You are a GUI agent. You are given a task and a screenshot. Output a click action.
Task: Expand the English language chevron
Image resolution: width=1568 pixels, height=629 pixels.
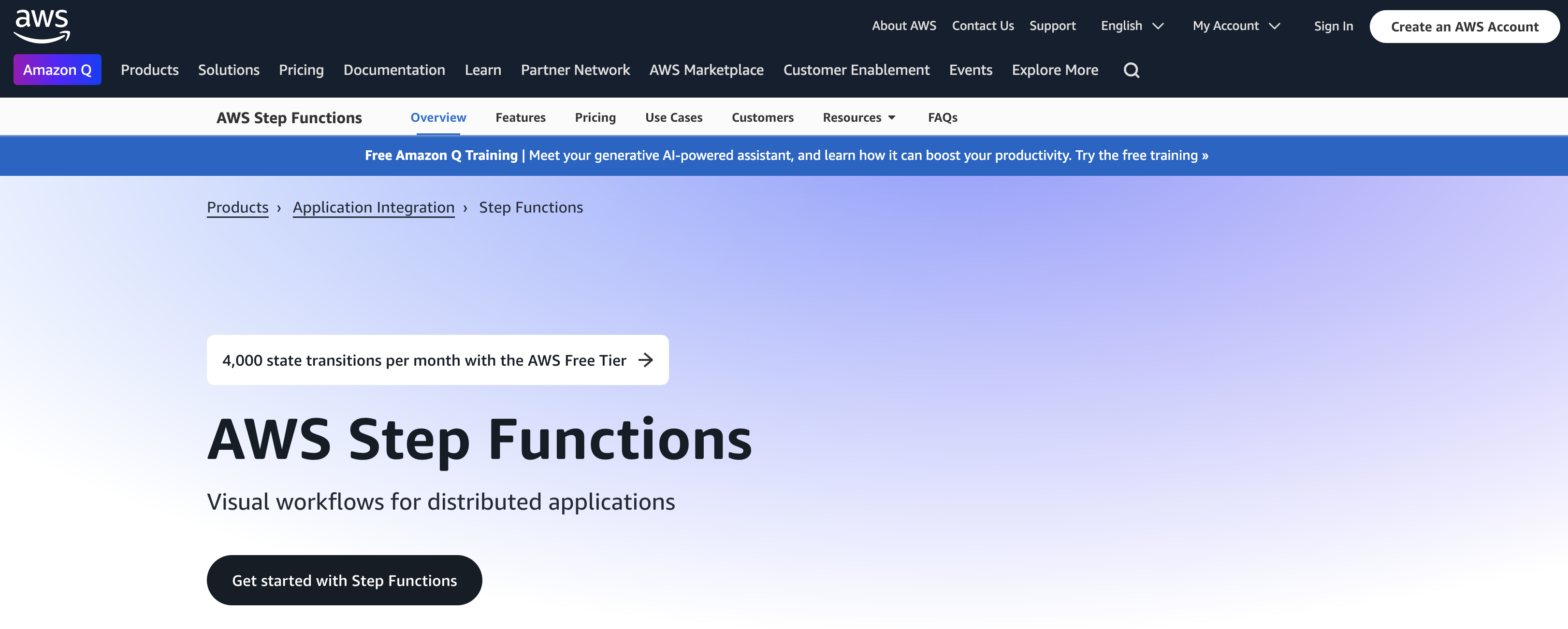[x=1158, y=26]
